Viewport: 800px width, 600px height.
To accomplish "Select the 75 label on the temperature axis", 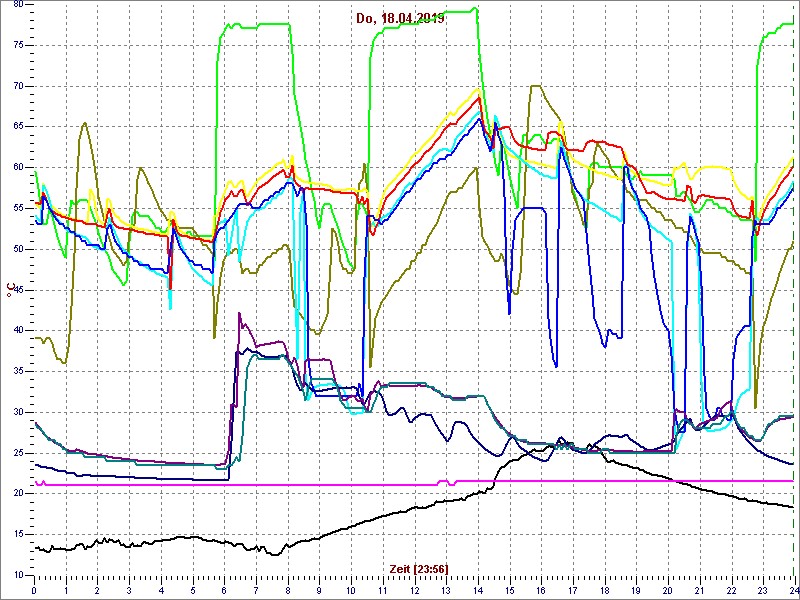I will tap(18, 45).
